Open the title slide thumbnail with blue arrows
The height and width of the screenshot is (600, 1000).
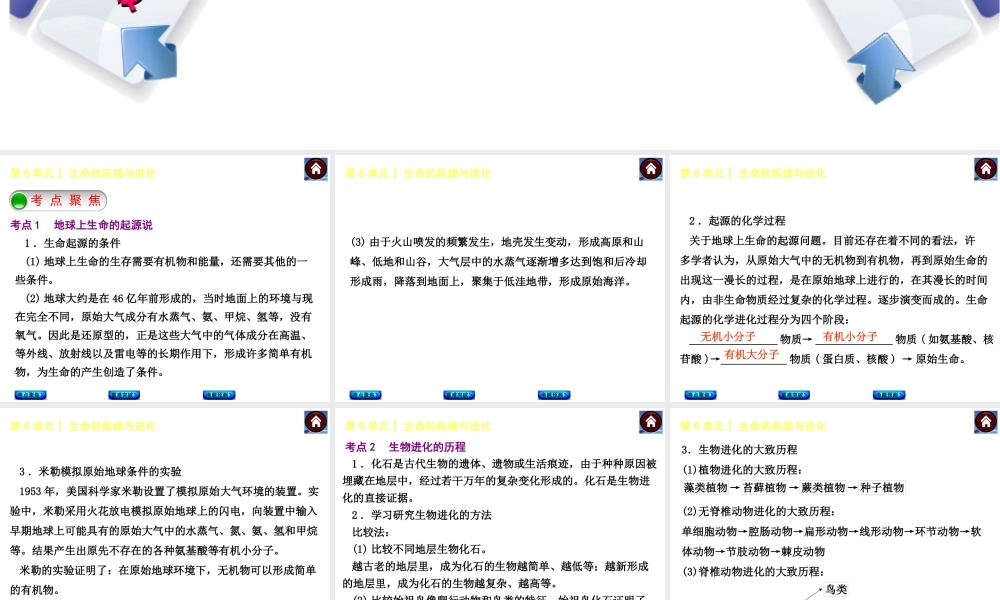pos(500,73)
